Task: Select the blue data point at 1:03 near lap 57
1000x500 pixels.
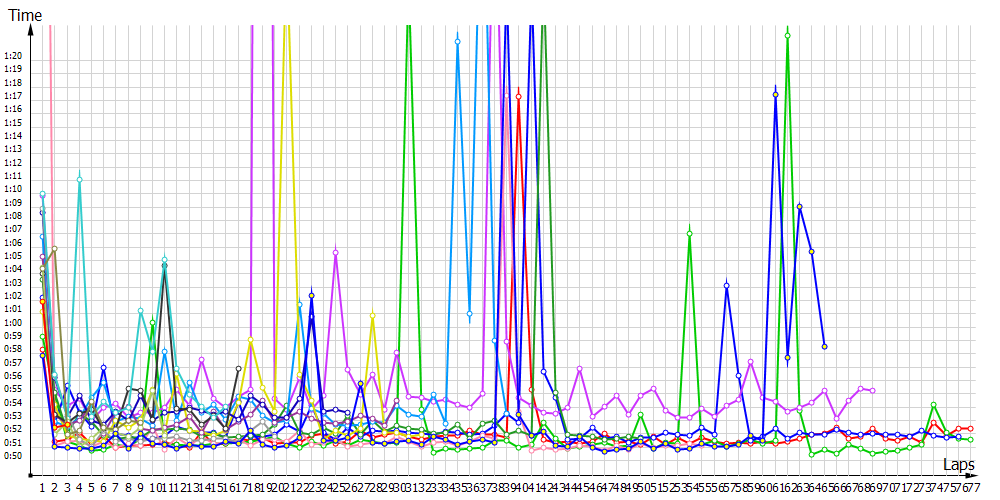Action: (727, 286)
